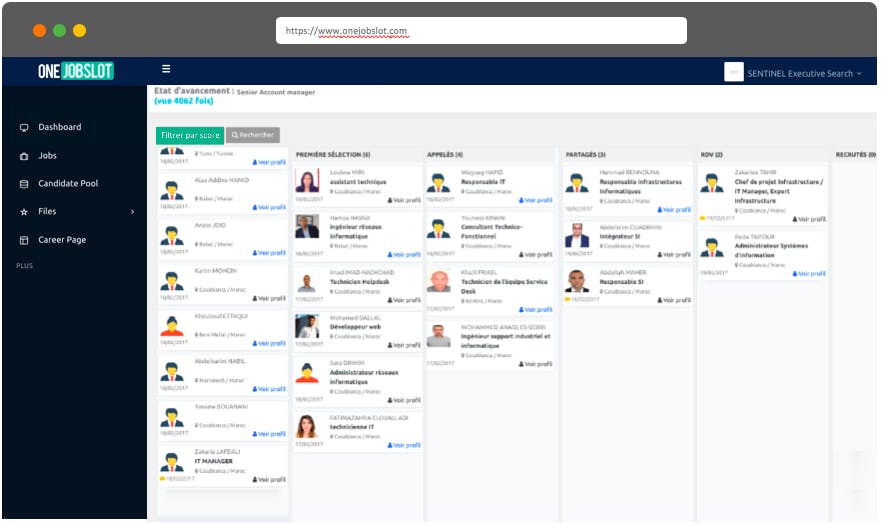Open the photo on the Responsable SI card
The height and width of the screenshot is (525, 881).
click(x=576, y=281)
